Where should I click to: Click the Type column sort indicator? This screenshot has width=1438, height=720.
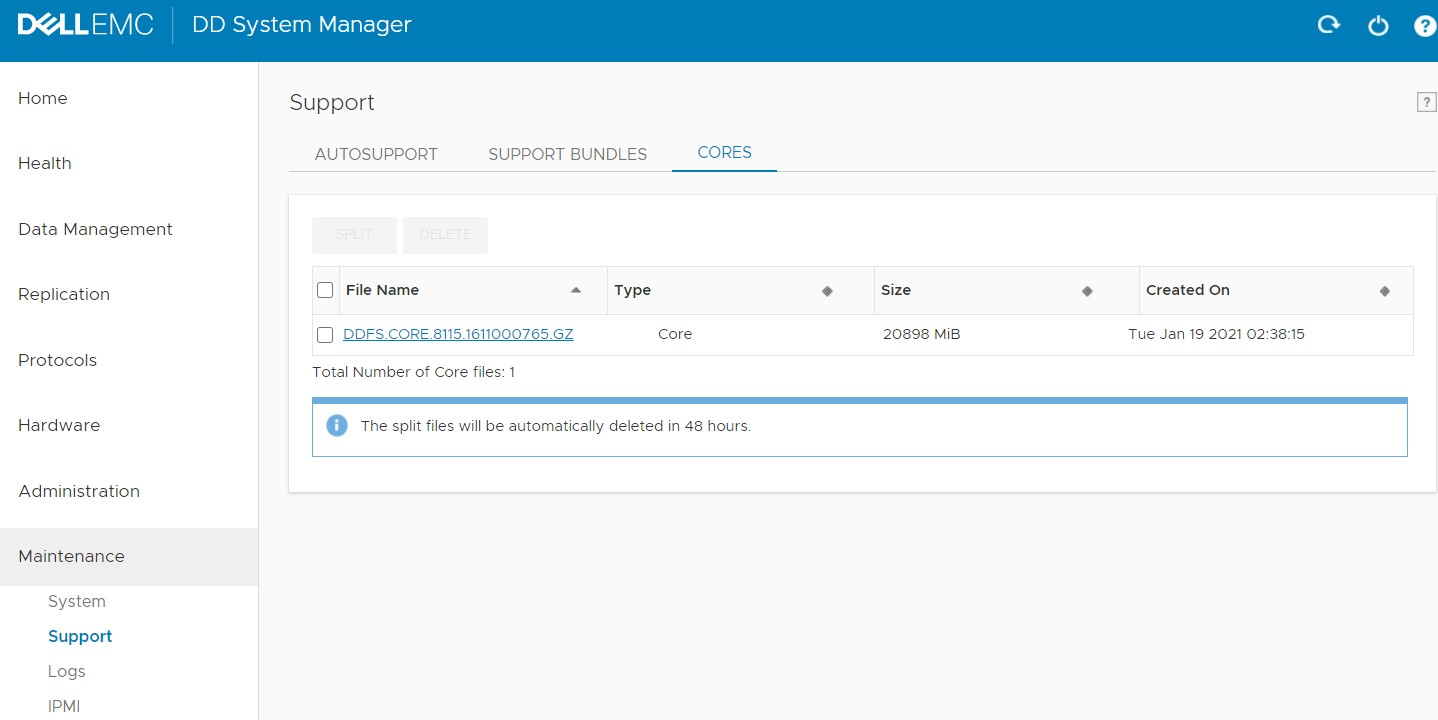(x=827, y=291)
